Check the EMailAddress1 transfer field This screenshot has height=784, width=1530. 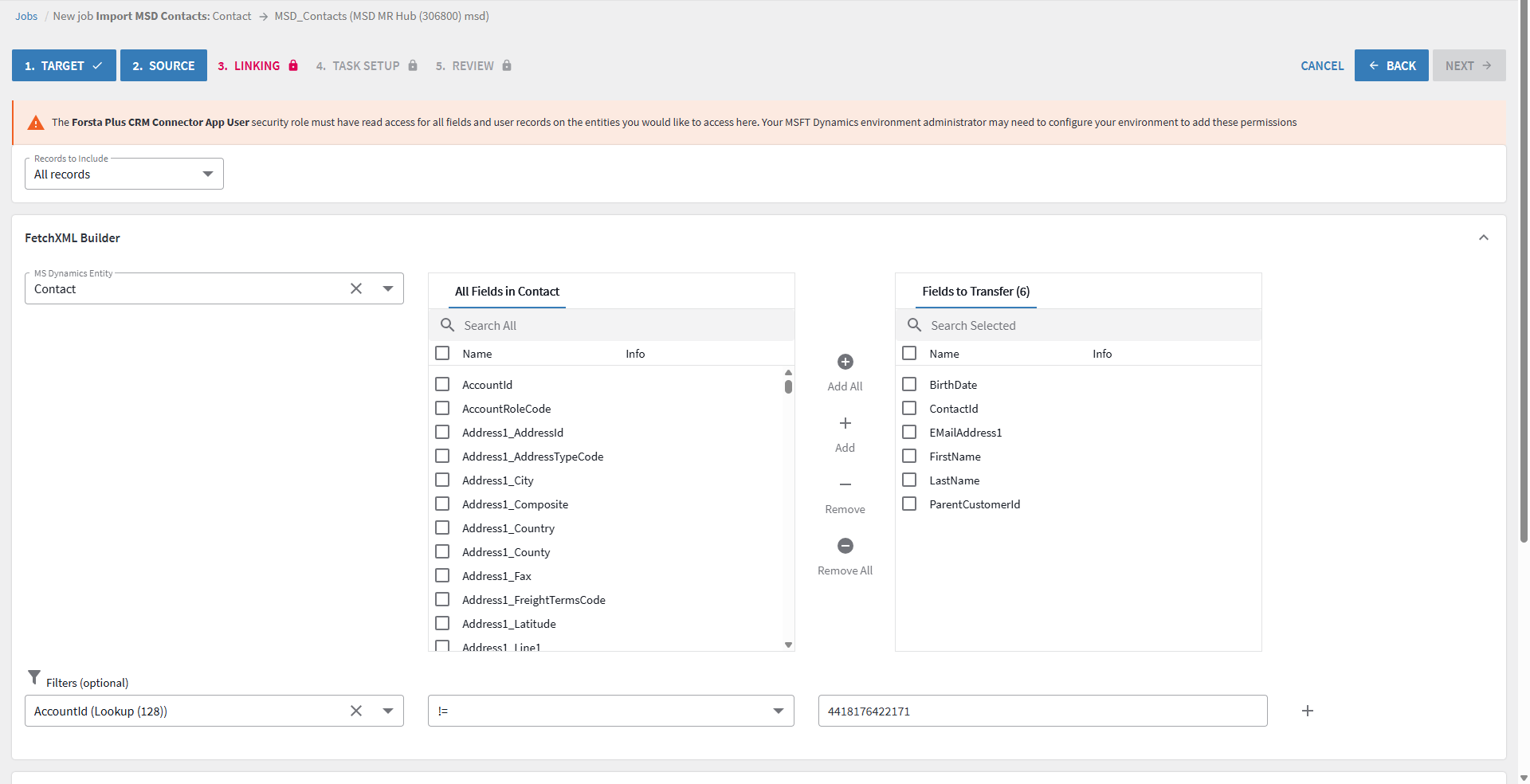pyautogui.click(x=909, y=432)
